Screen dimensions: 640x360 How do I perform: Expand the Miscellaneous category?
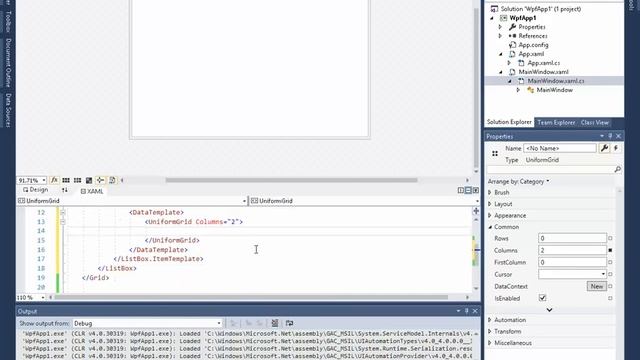click(490, 343)
